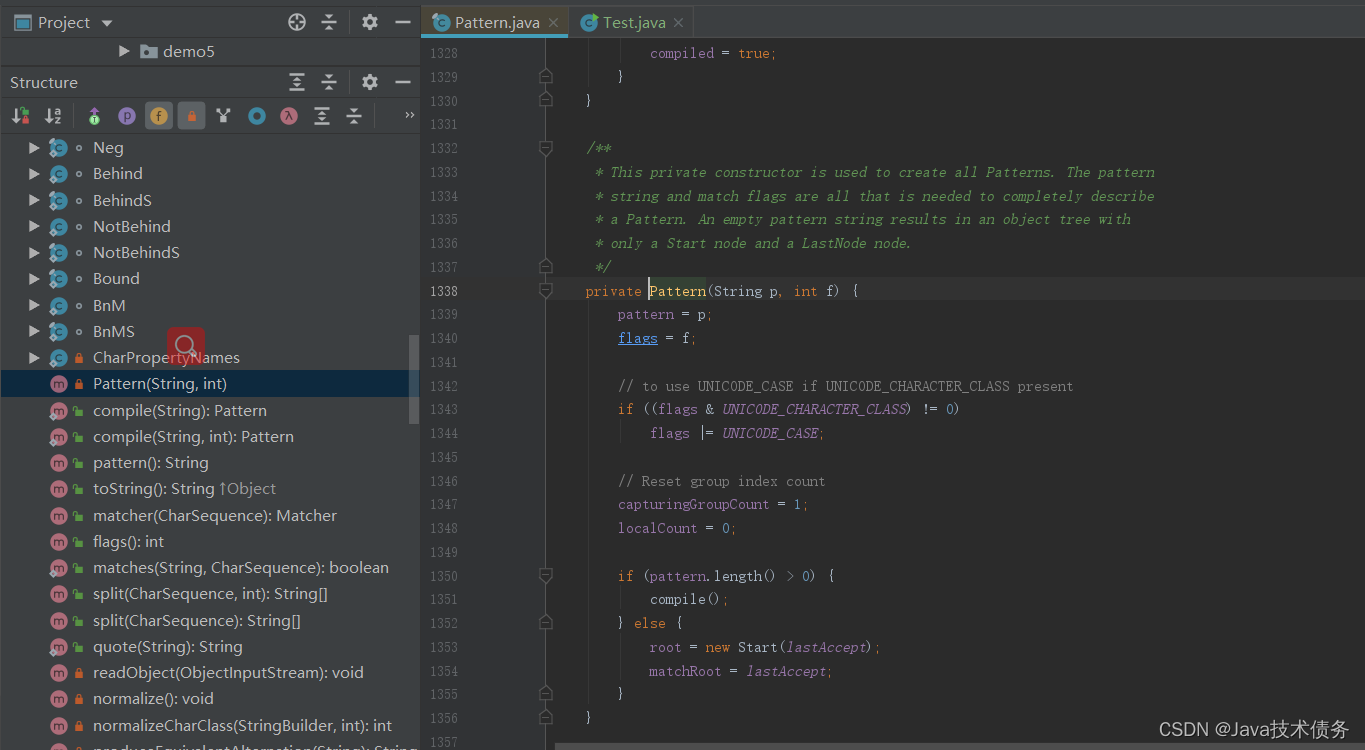The height and width of the screenshot is (750, 1365).
Task: Toggle Sort by Visibility in Structure toolbar
Action: click(x=20, y=116)
